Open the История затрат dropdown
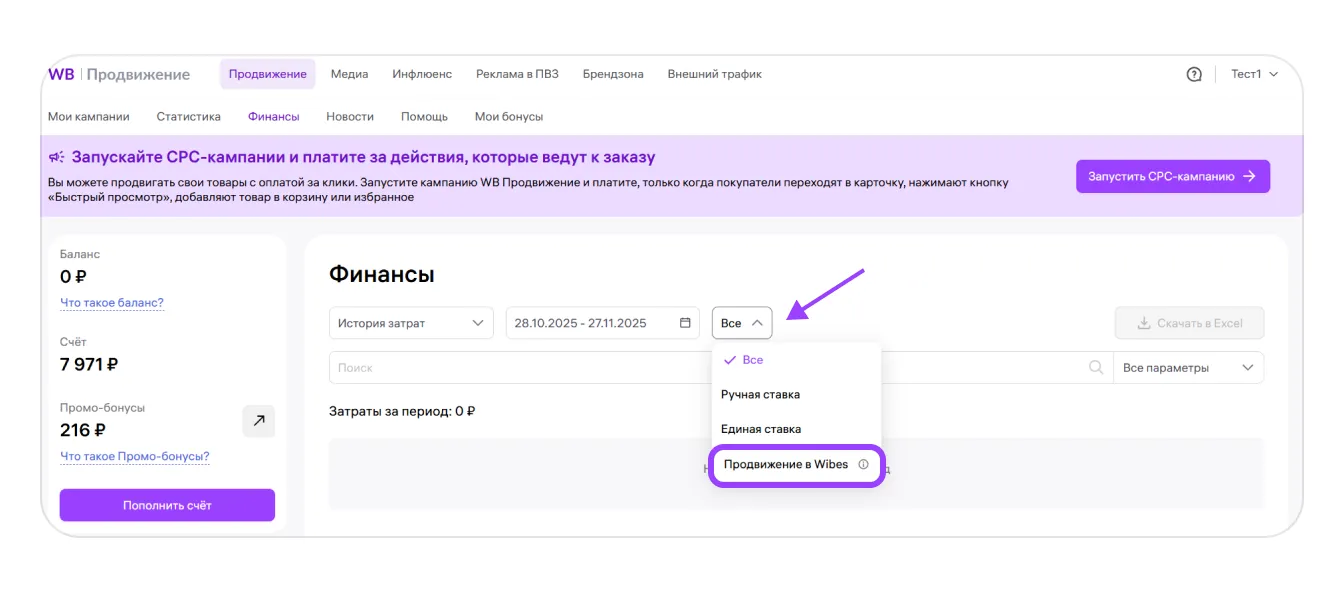 410,323
